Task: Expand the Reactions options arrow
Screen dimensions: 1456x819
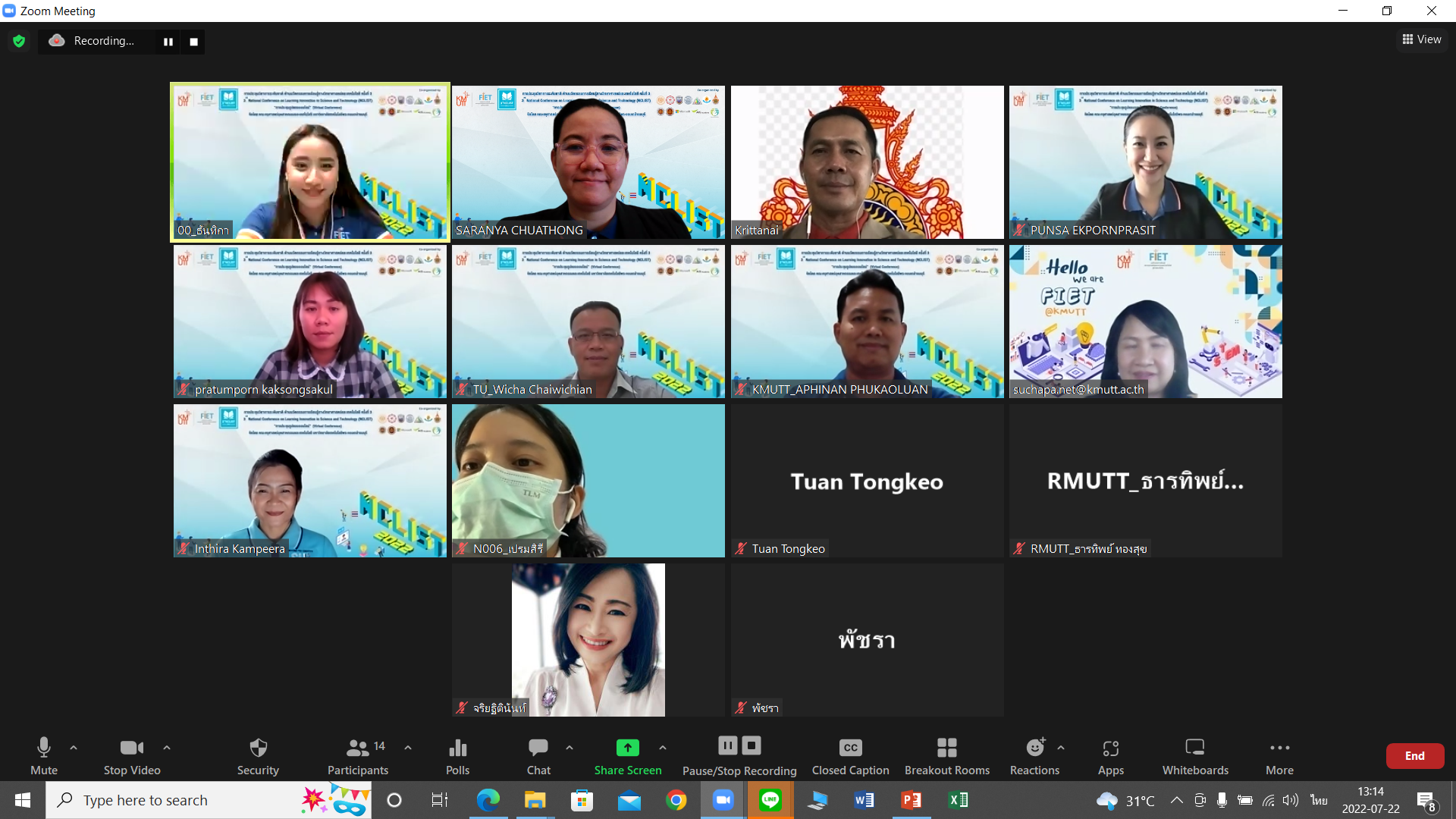Action: (1061, 748)
